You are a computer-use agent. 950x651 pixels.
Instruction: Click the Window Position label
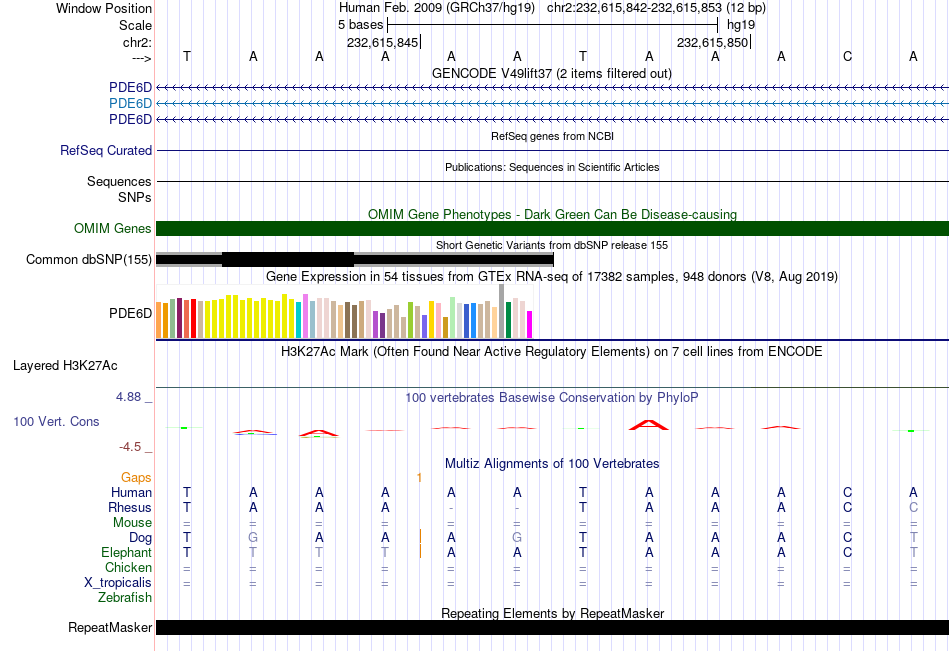coord(104,8)
